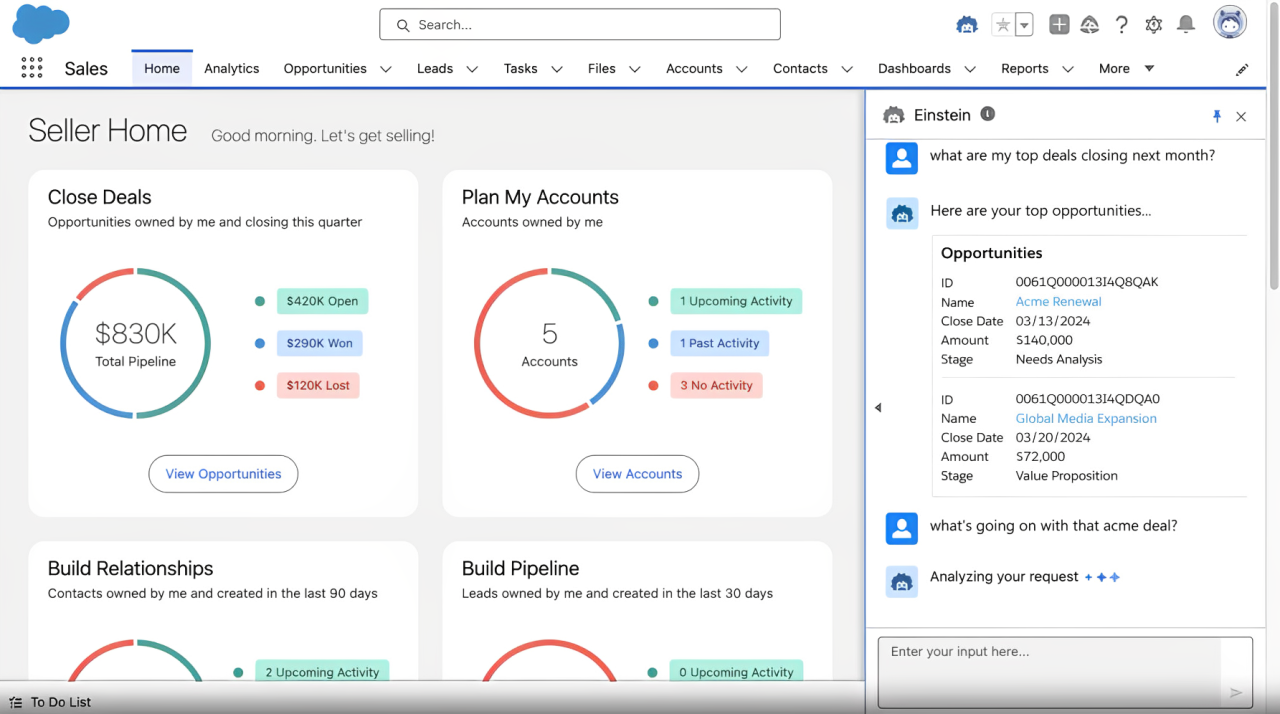This screenshot has width=1280, height=714.
Task: Click the 2 Upcoming Activity badge
Action: 322,672
